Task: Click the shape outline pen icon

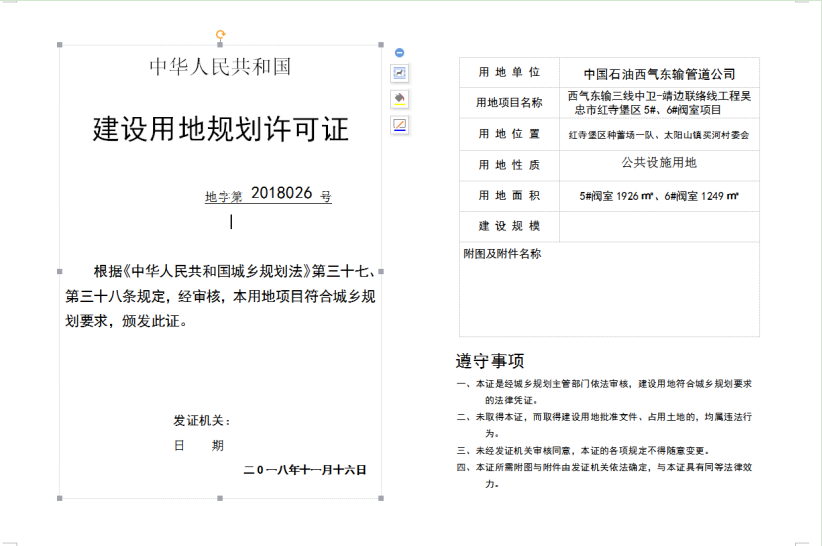Action: coord(399,124)
